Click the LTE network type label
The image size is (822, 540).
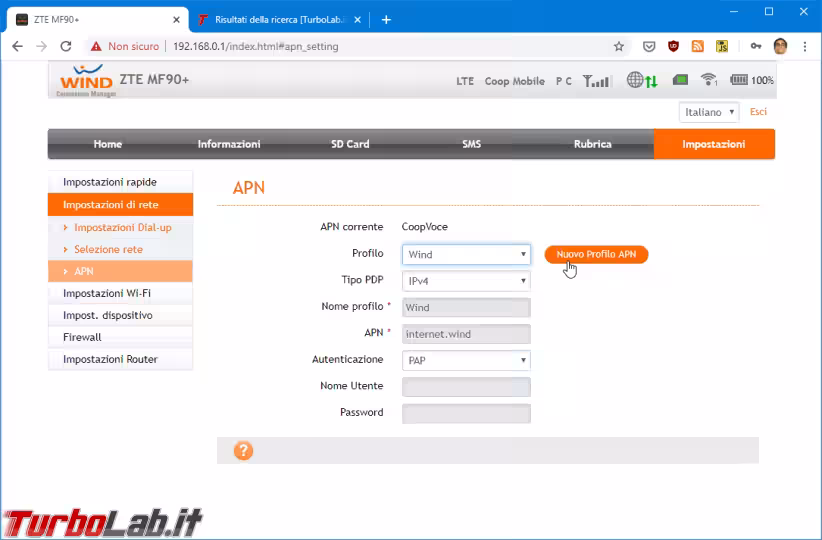click(465, 81)
